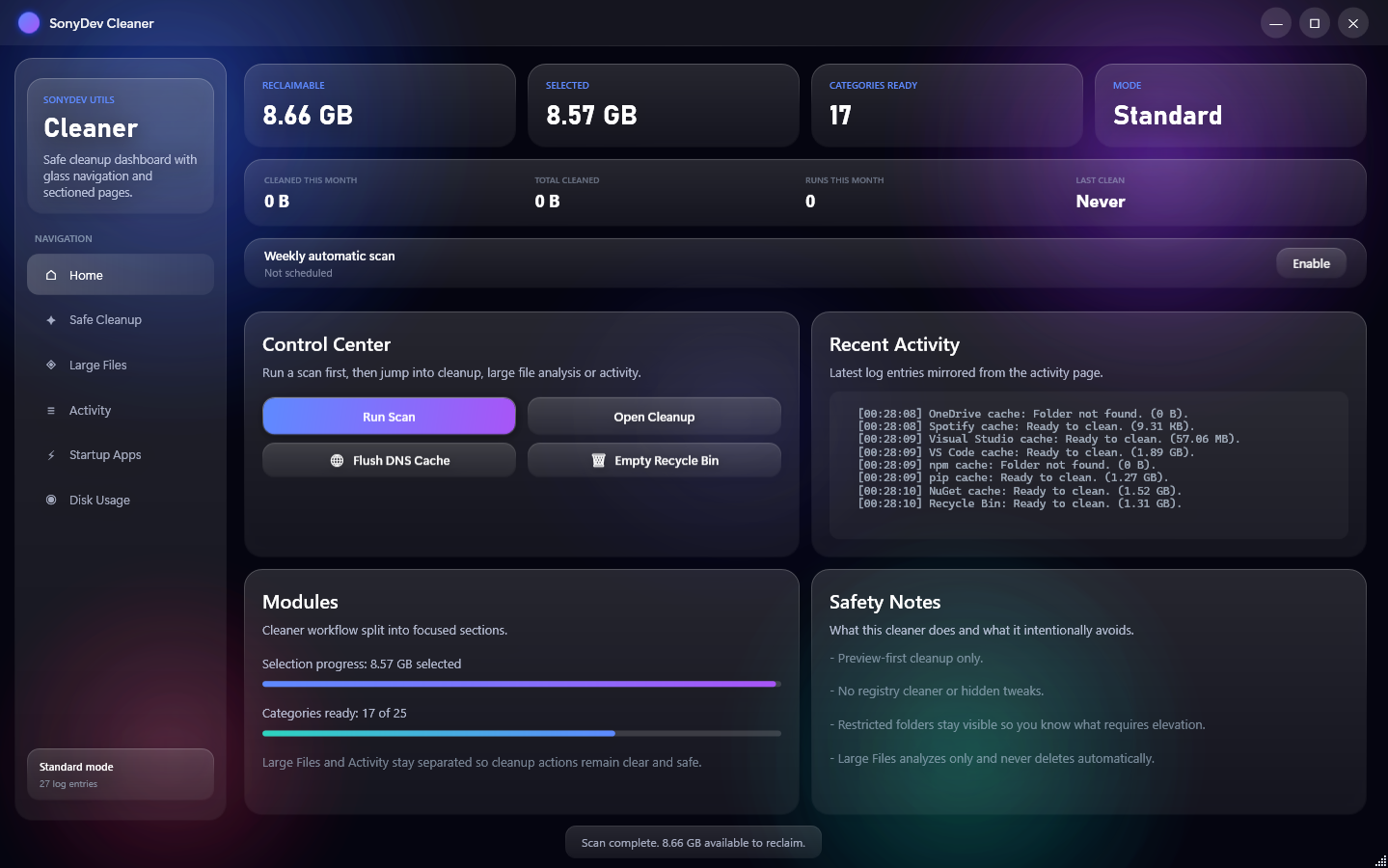Click the 'Not scheduled' text
The width and height of the screenshot is (1388, 868).
click(x=298, y=273)
